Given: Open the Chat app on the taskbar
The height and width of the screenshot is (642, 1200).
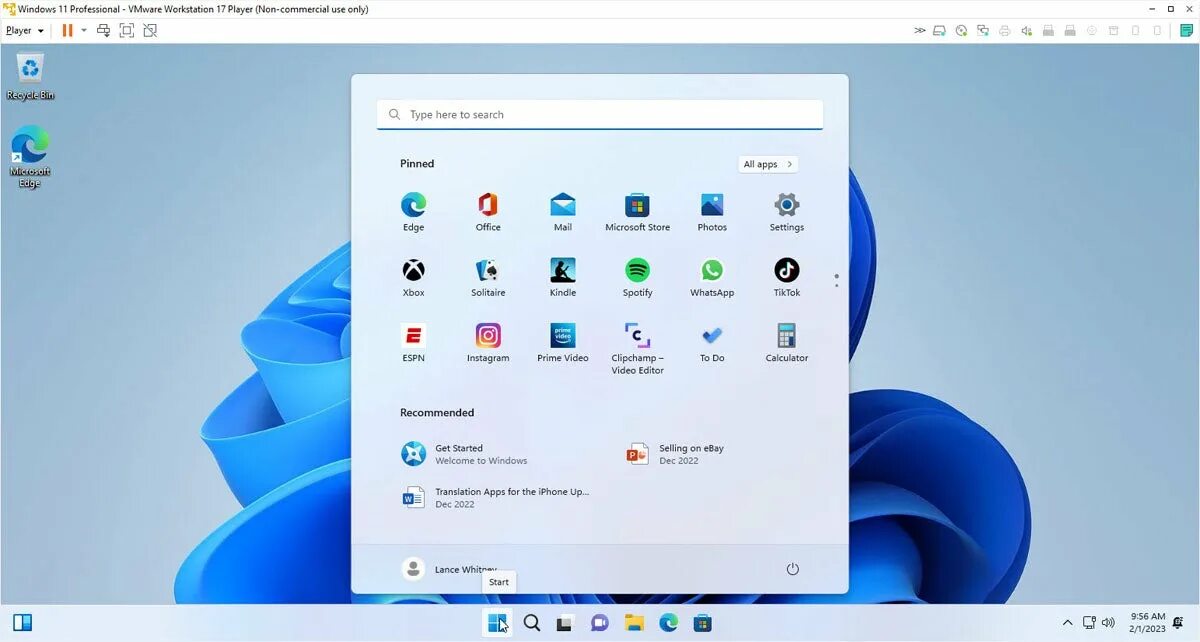Looking at the screenshot, I should [600, 623].
